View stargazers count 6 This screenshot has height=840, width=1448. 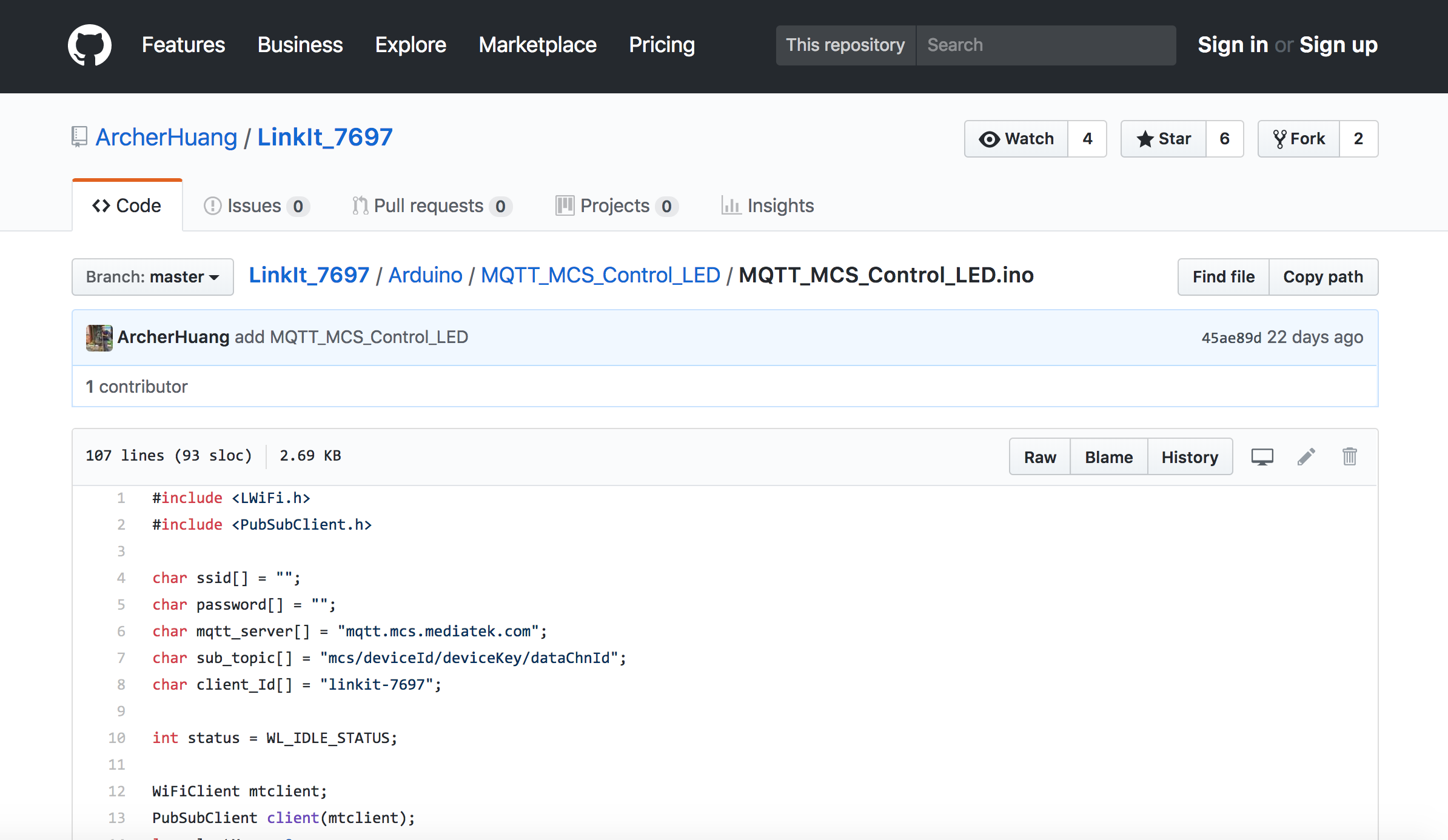[1225, 139]
